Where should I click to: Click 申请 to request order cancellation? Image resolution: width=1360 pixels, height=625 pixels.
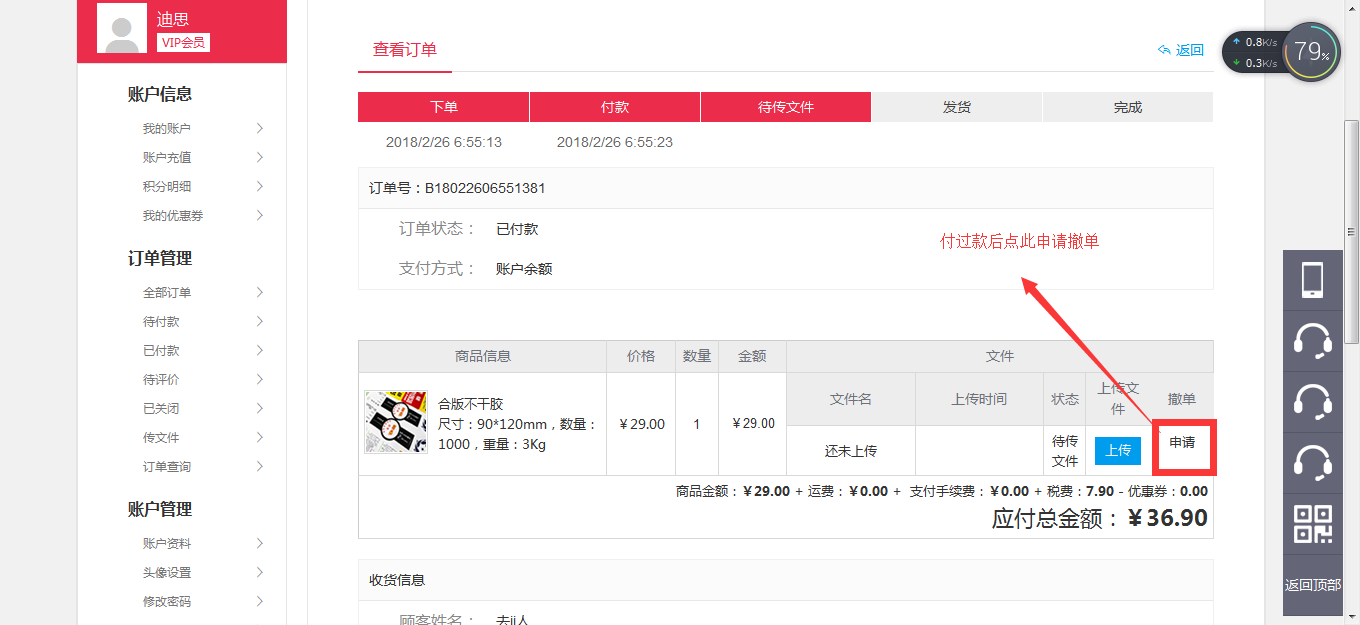(x=1182, y=442)
